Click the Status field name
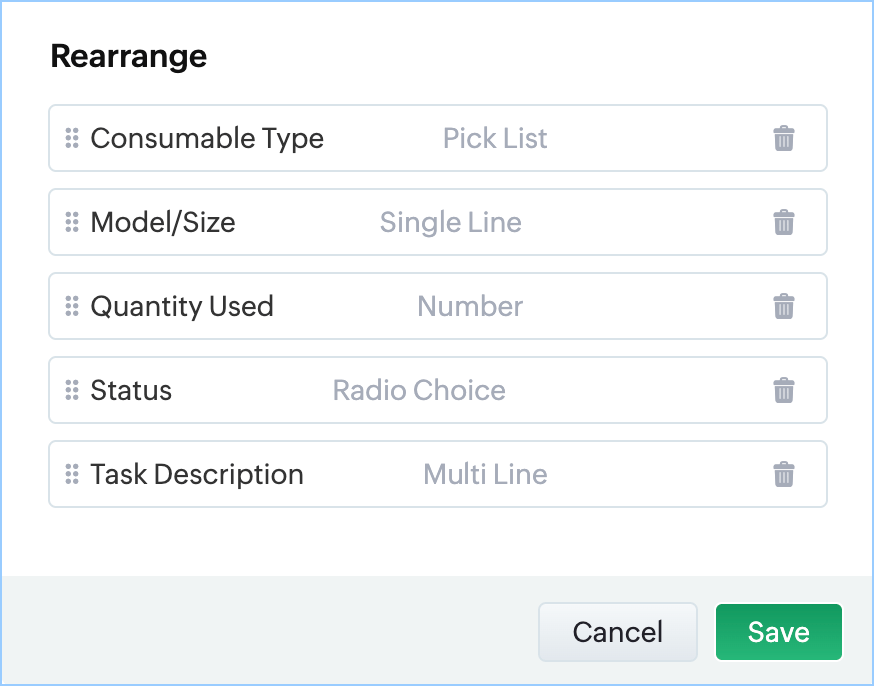Image resolution: width=874 pixels, height=686 pixels. click(x=131, y=390)
